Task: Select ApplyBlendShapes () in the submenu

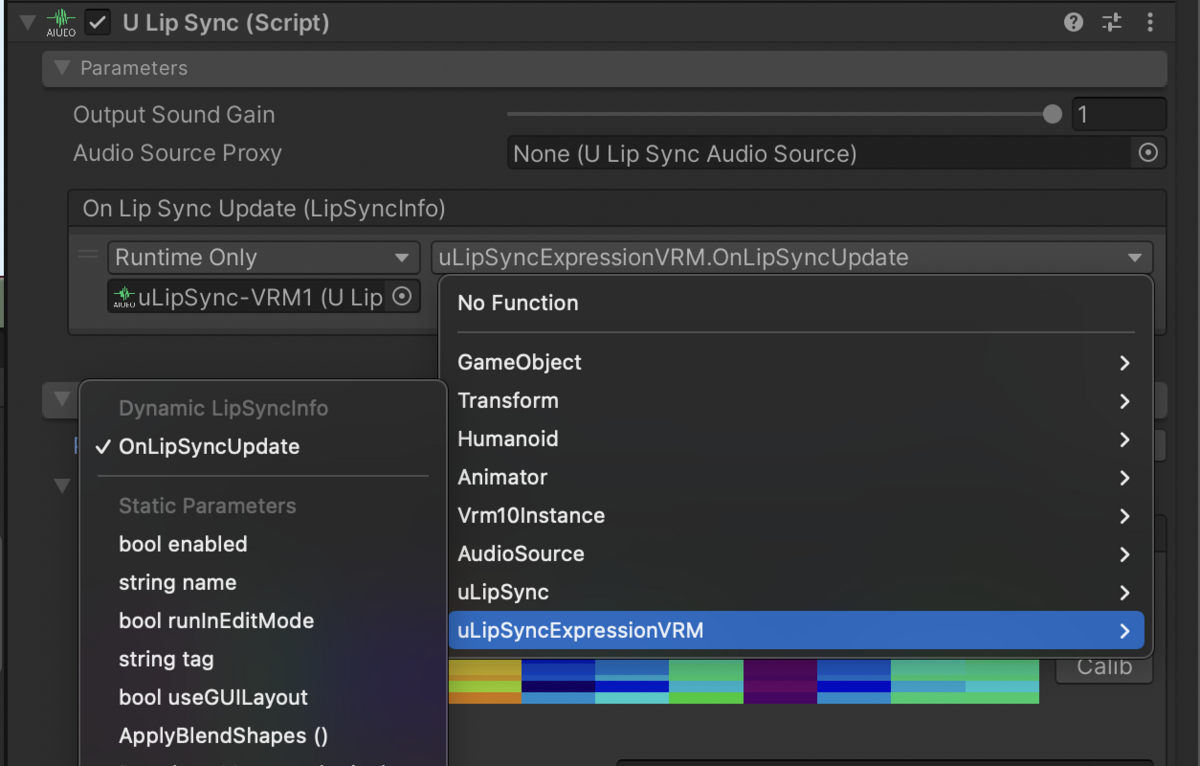Action: pos(223,736)
